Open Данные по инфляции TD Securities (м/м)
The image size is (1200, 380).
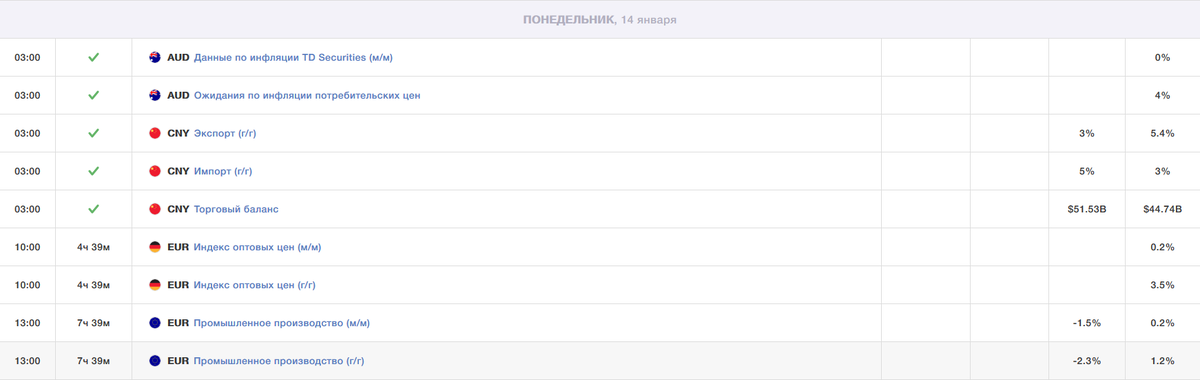[293, 58]
